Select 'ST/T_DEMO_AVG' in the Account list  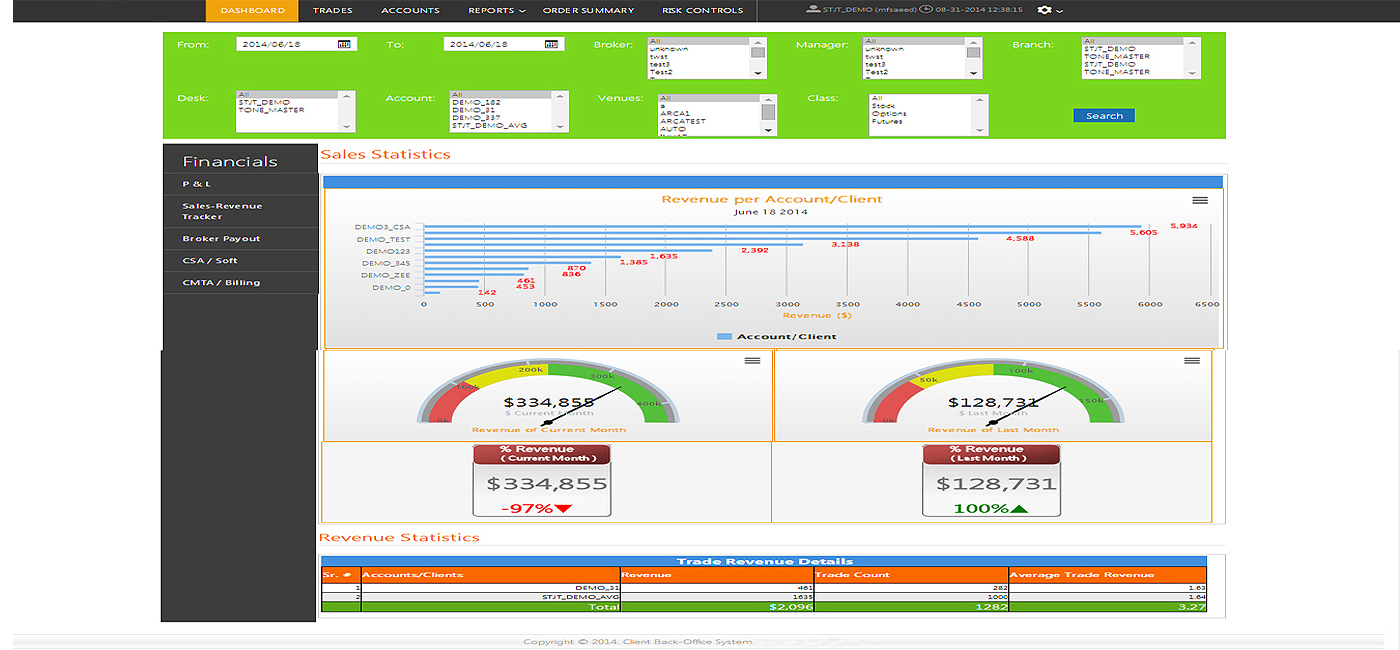[501, 126]
